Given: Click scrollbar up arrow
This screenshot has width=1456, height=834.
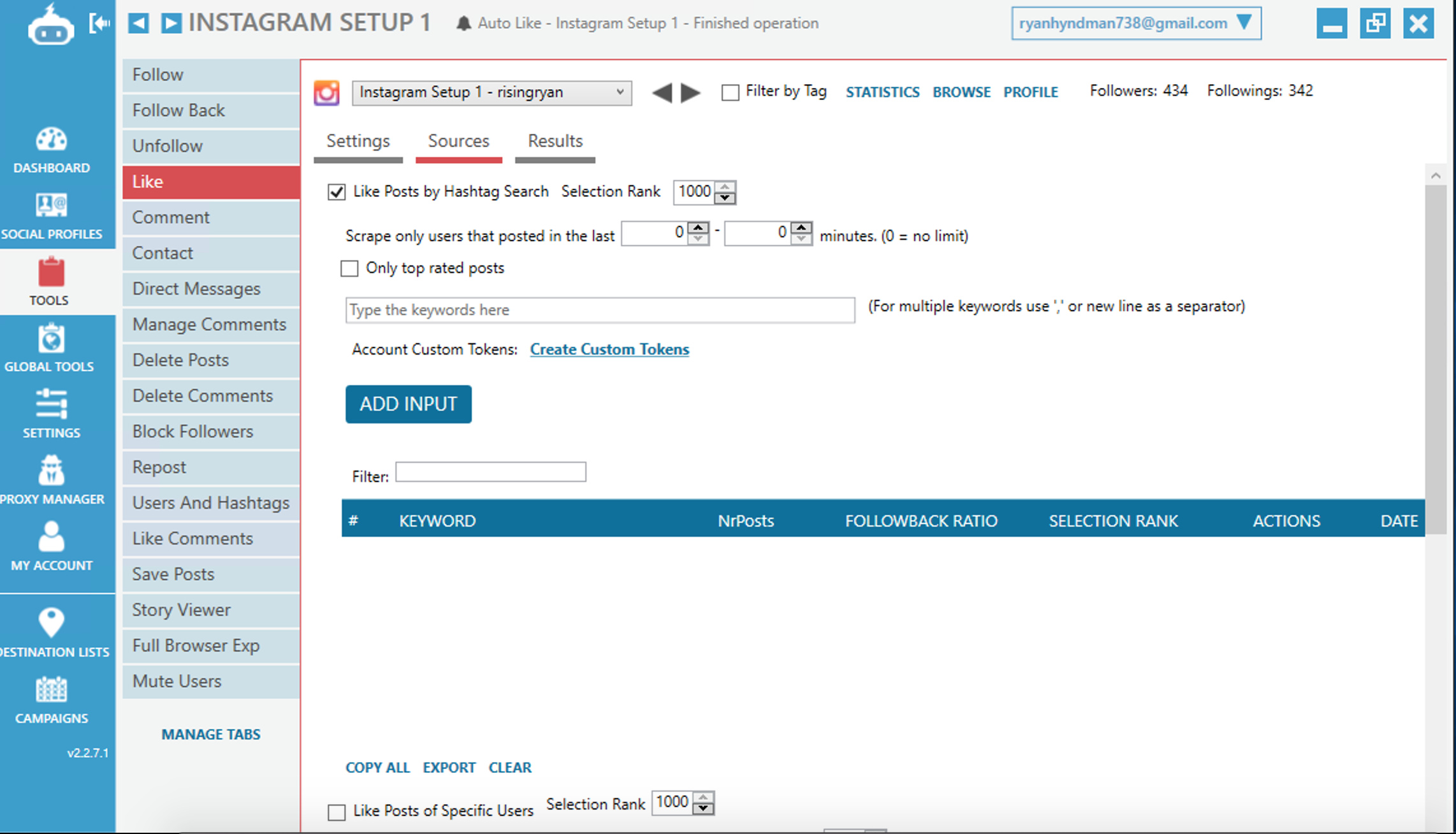Looking at the screenshot, I should click(x=1436, y=175).
